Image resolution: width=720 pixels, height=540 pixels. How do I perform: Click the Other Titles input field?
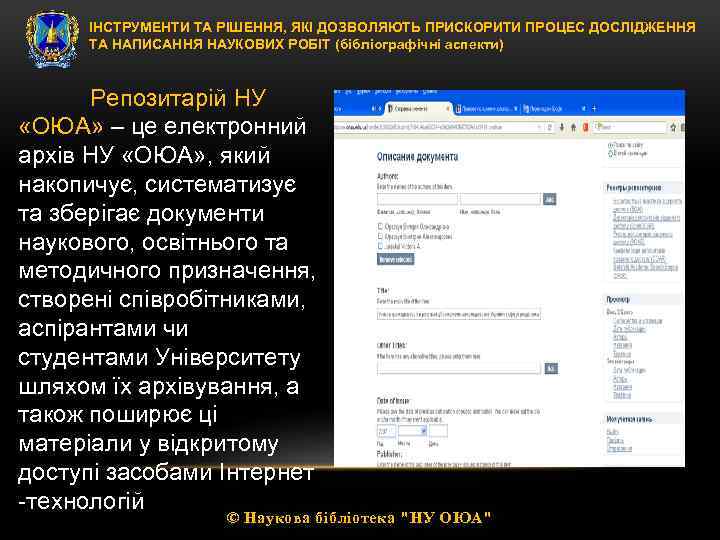click(459, 368)
